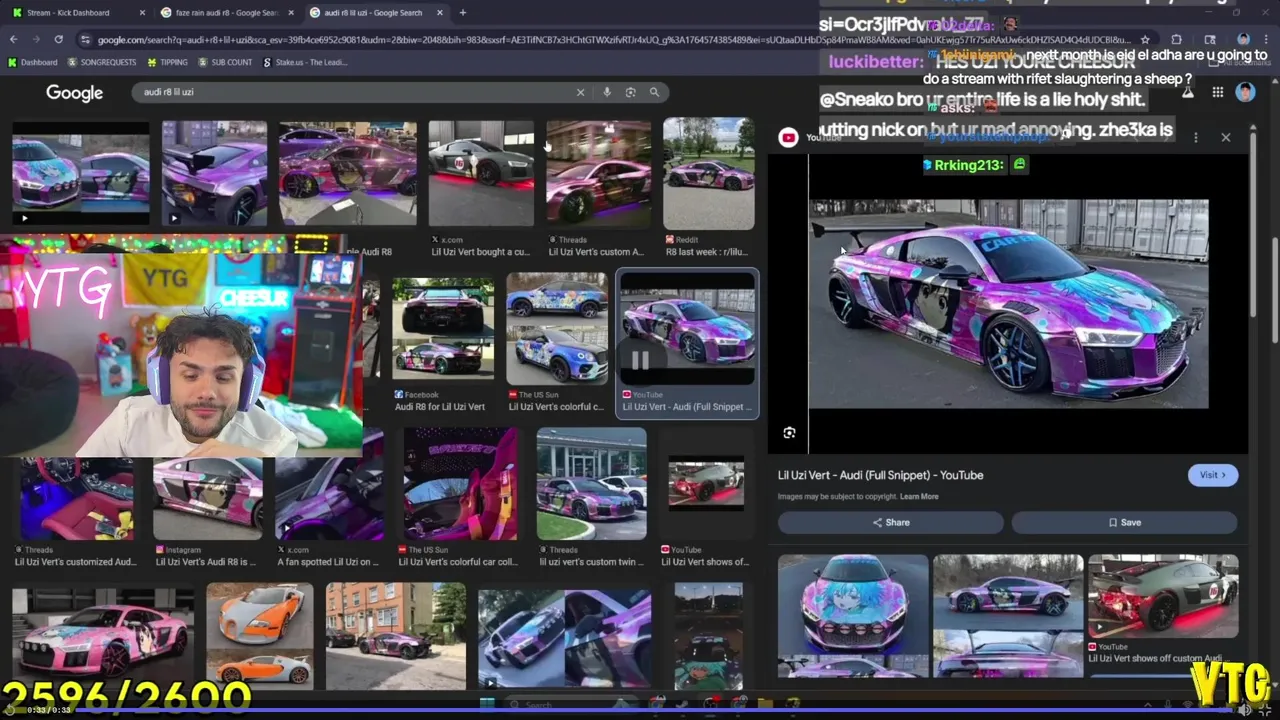Open selected YouTube Audi Full Snippet thumbnail
The width and height of the screenshot is (1280, 720).
[688, 329]
